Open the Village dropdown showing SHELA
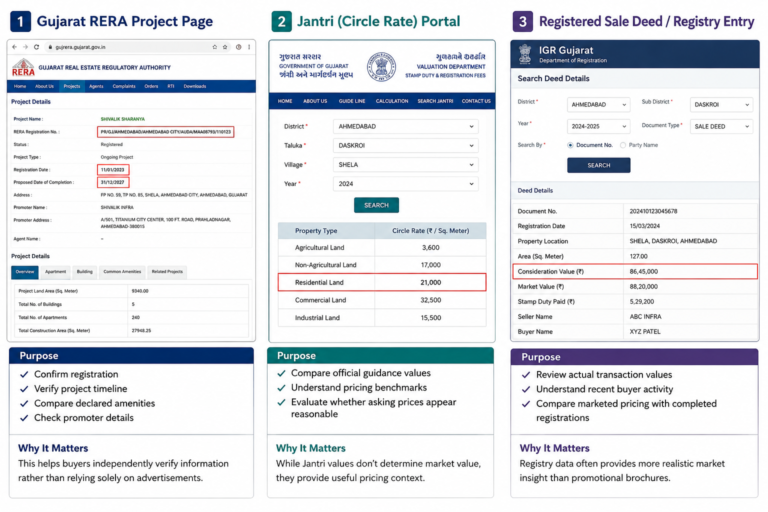 406,165
